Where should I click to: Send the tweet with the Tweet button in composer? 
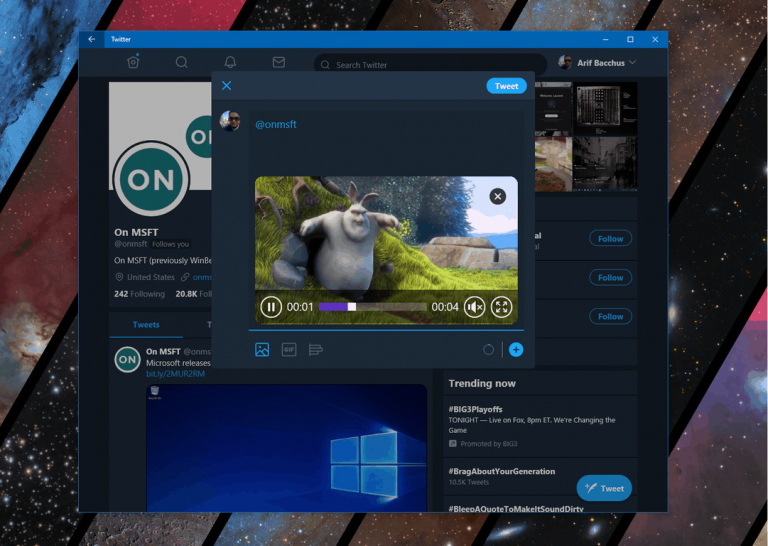point(506,86)
